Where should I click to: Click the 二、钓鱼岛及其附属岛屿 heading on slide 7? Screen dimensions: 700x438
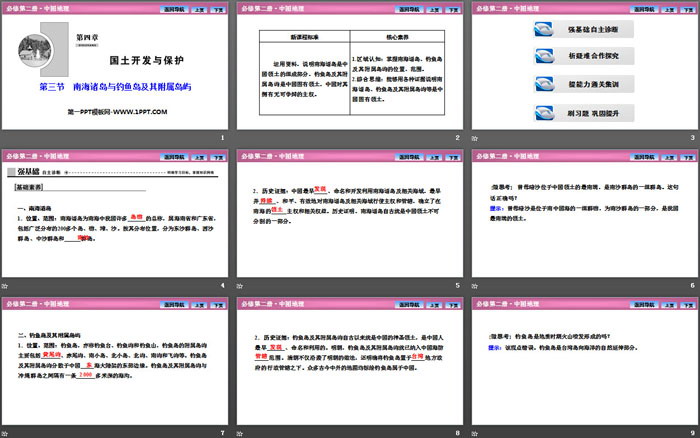pos(49,335)
